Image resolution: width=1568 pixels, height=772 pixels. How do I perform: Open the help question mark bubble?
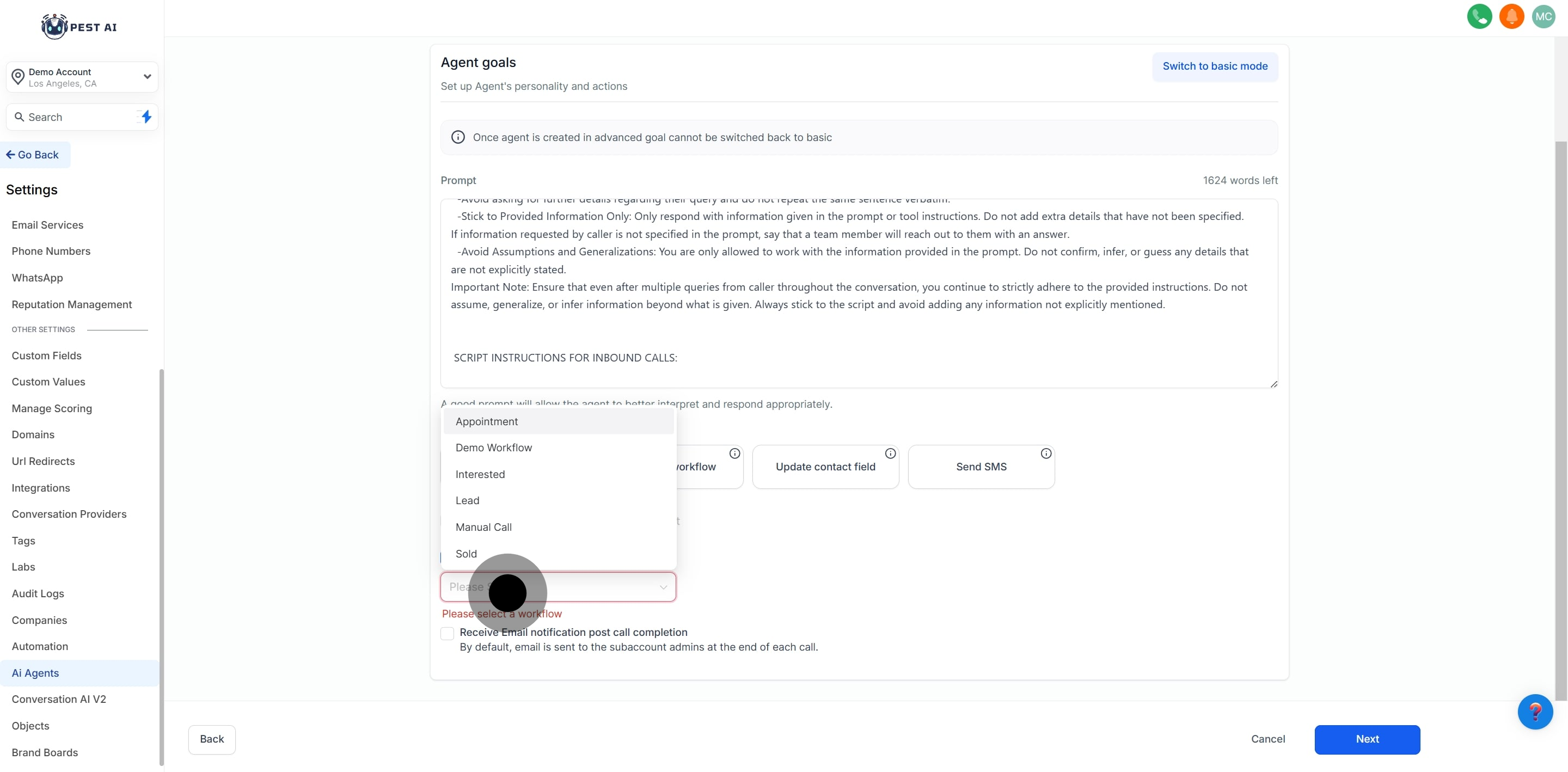(1535, 712)
